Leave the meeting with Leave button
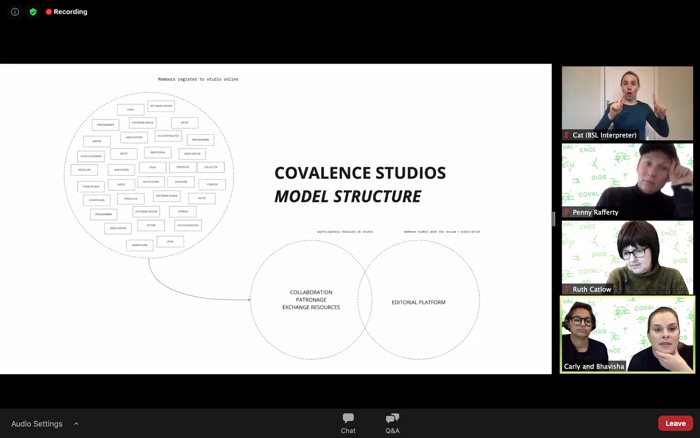Screen dimensions: 700x438 (675, 423)
